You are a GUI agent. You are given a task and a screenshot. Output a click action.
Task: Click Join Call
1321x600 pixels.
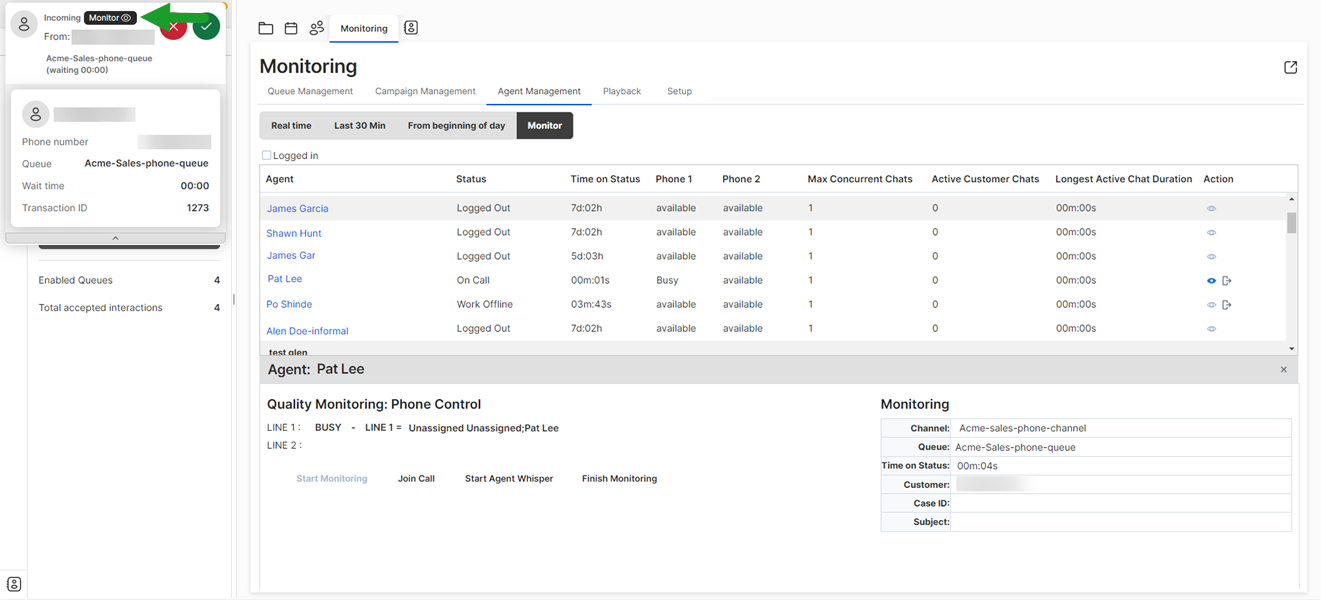pos(416,479)
